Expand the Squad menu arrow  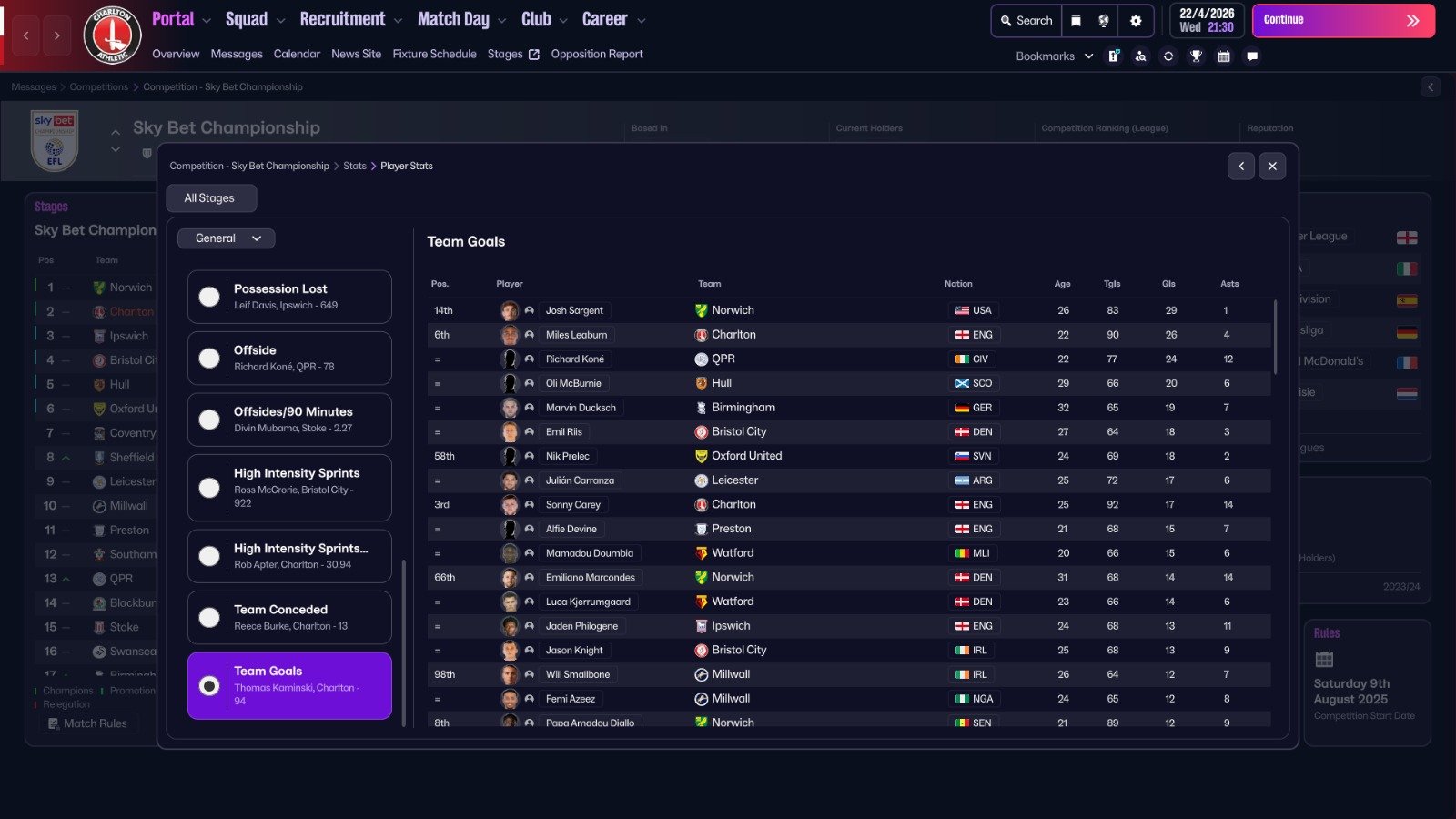pyautogui.click(x=280, y=21)
